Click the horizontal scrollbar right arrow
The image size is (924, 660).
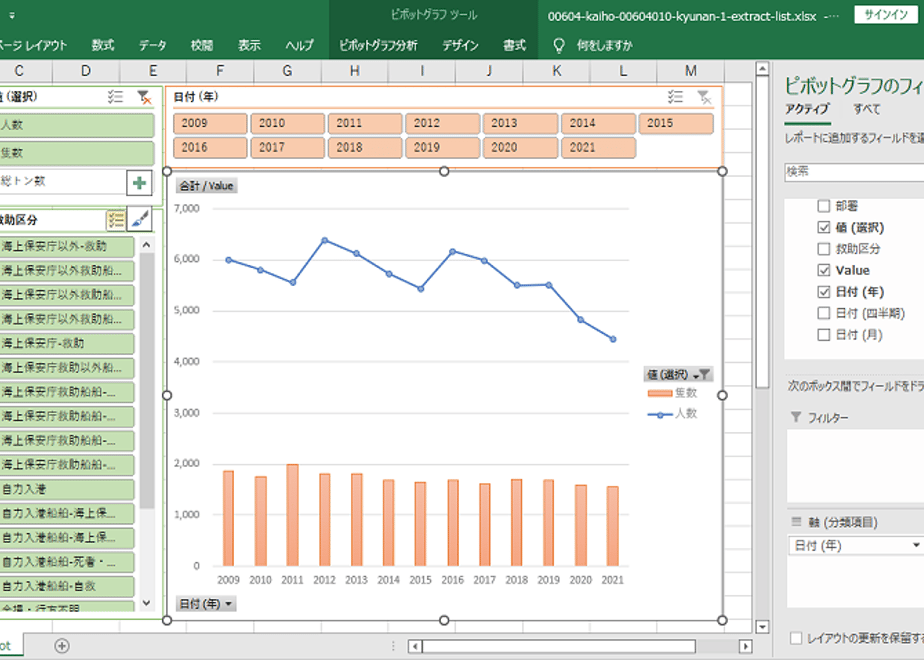pyautogui.click(x=745, y=646)
